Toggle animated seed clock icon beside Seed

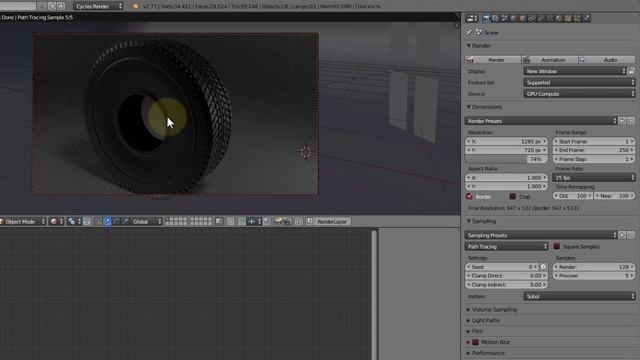[x=543, y=267]
